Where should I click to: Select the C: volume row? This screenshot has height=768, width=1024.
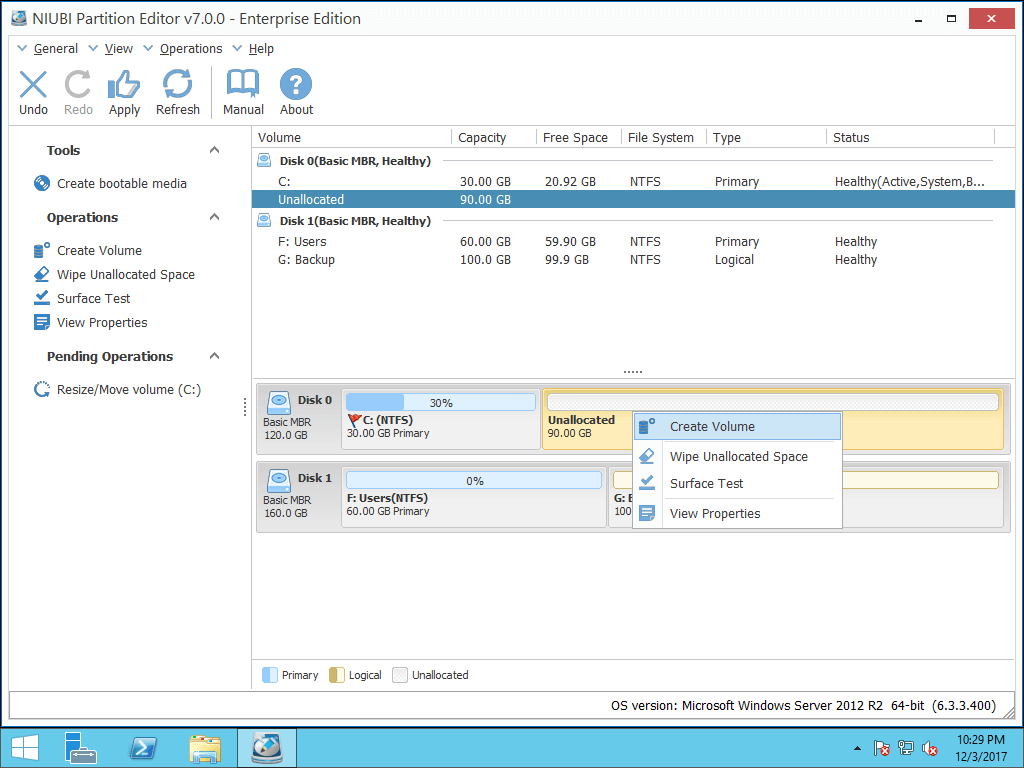633,182
